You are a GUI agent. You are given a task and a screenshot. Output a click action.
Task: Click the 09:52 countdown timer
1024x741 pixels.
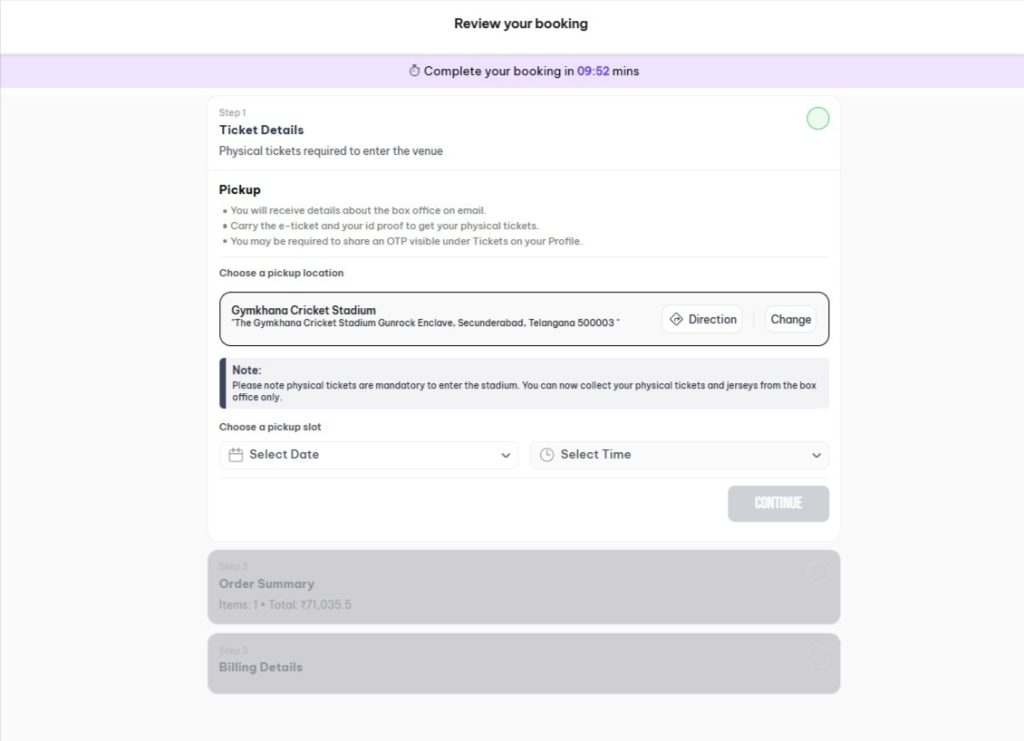point(593,71)
